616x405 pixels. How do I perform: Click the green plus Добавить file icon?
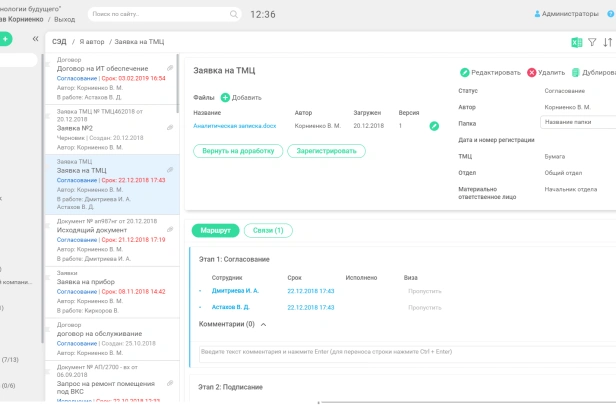point(225,97)
